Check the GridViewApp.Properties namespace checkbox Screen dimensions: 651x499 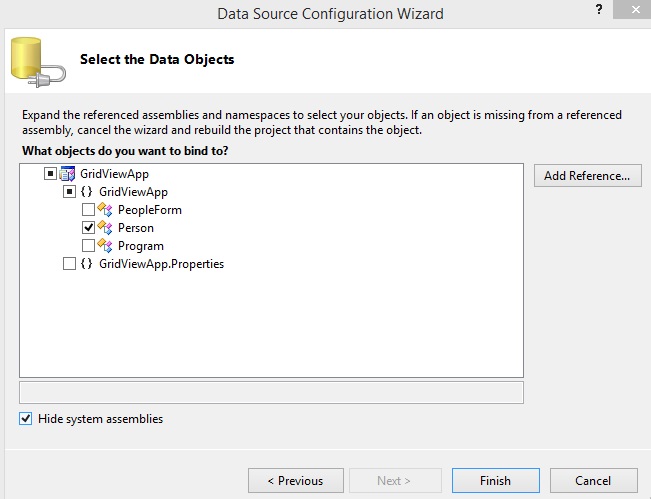(x=69, y=264)
